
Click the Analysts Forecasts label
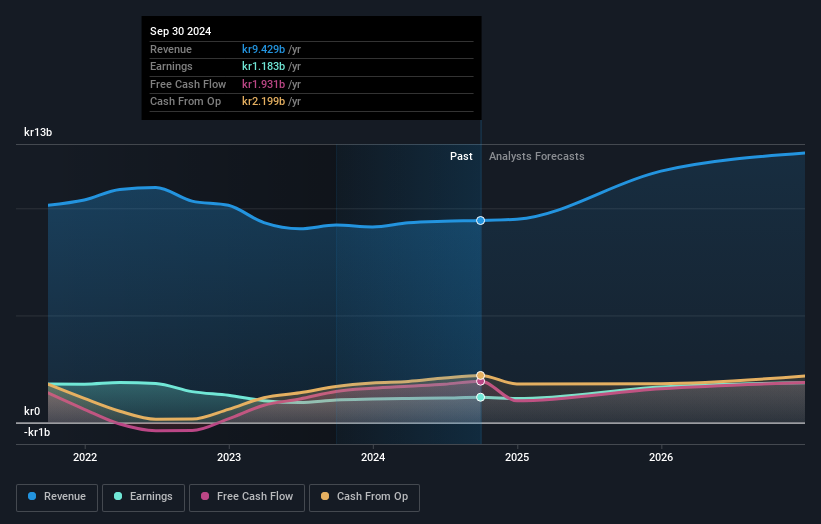point(537,156)
